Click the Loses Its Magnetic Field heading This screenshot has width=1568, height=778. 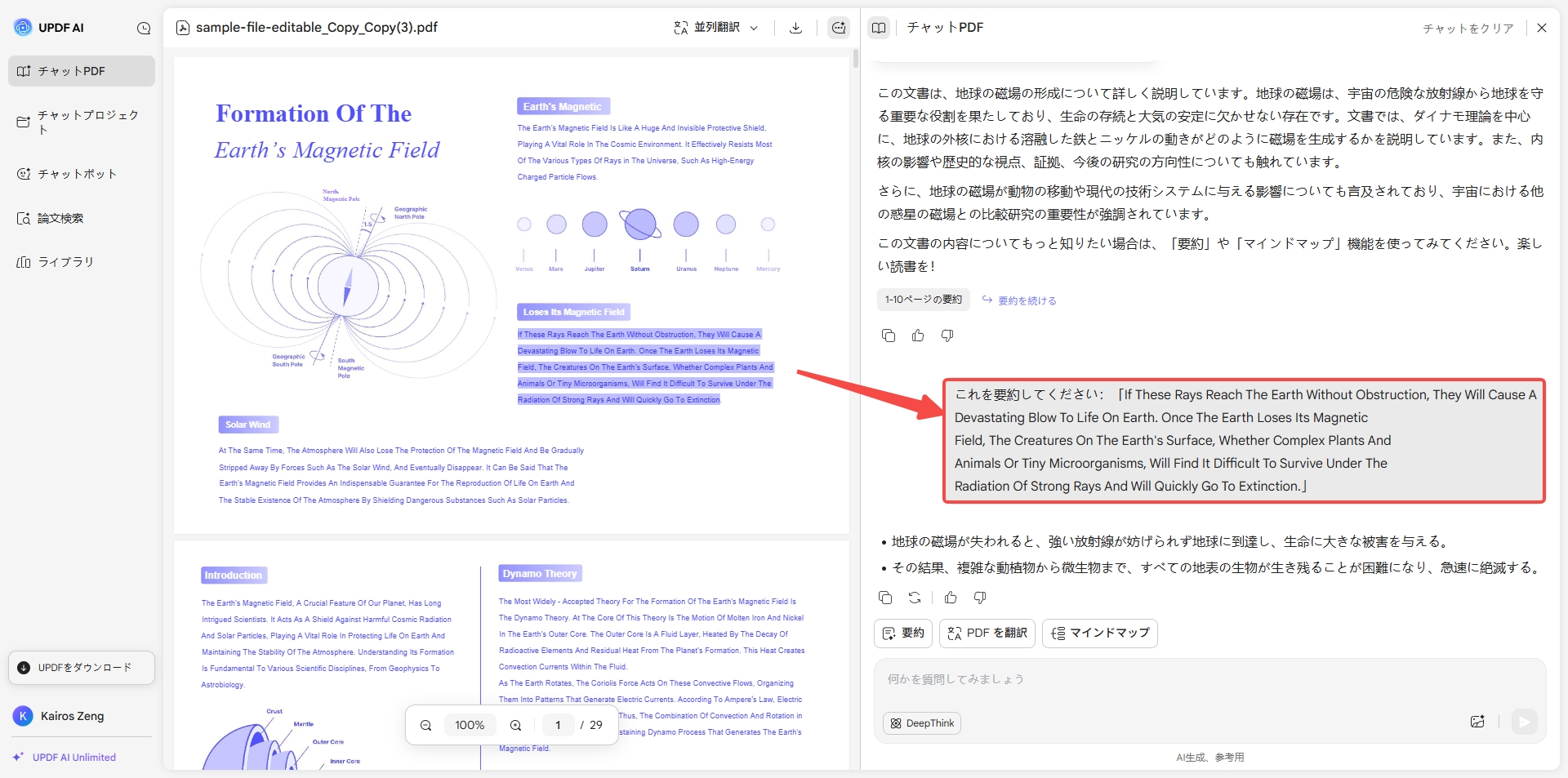click(573, 312)
